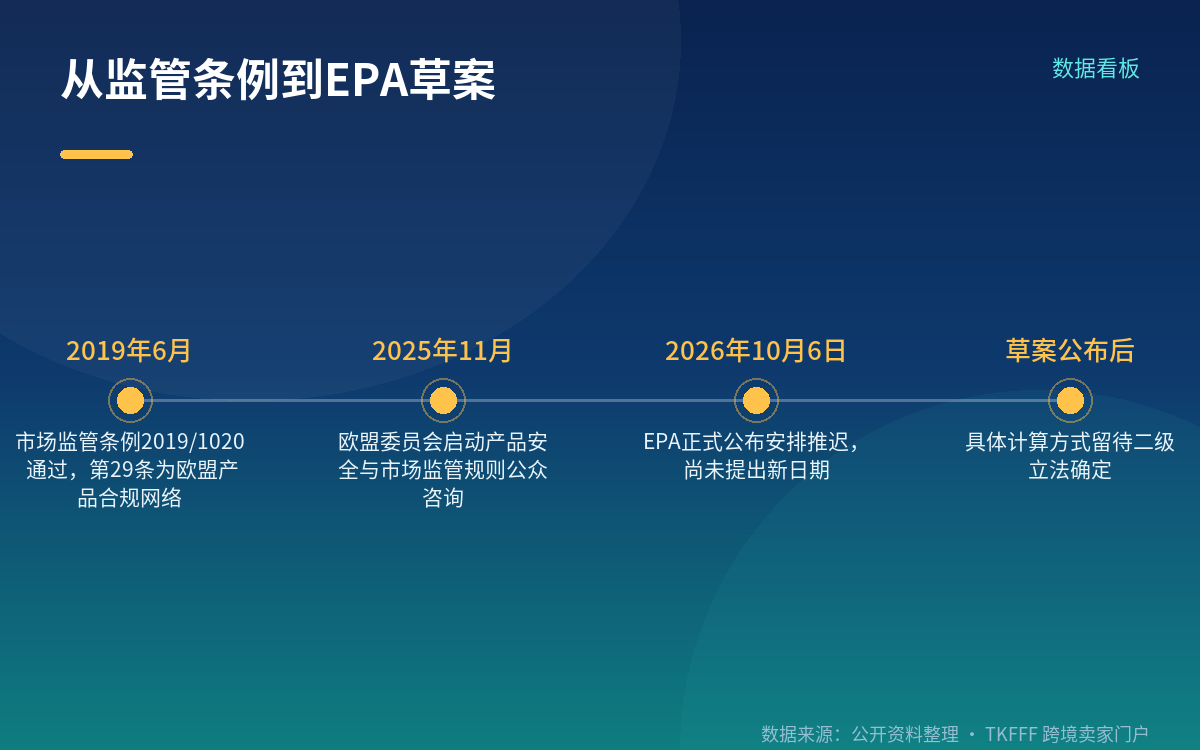Click the date label 2026年10月6日
Screen dimensions: 1200x750
[x=756, y=351]
